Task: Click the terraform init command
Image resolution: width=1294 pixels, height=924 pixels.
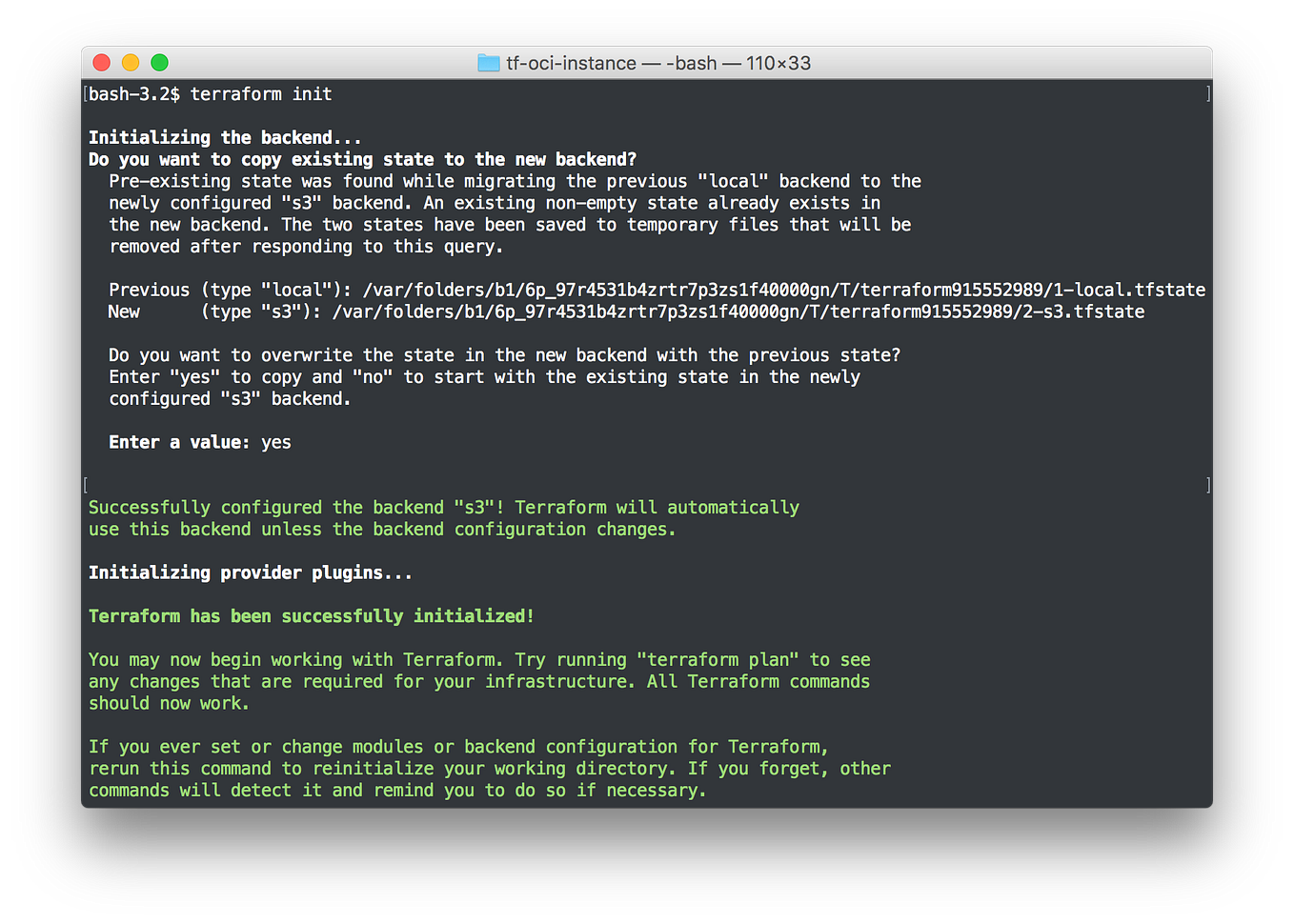Action: 260,93
